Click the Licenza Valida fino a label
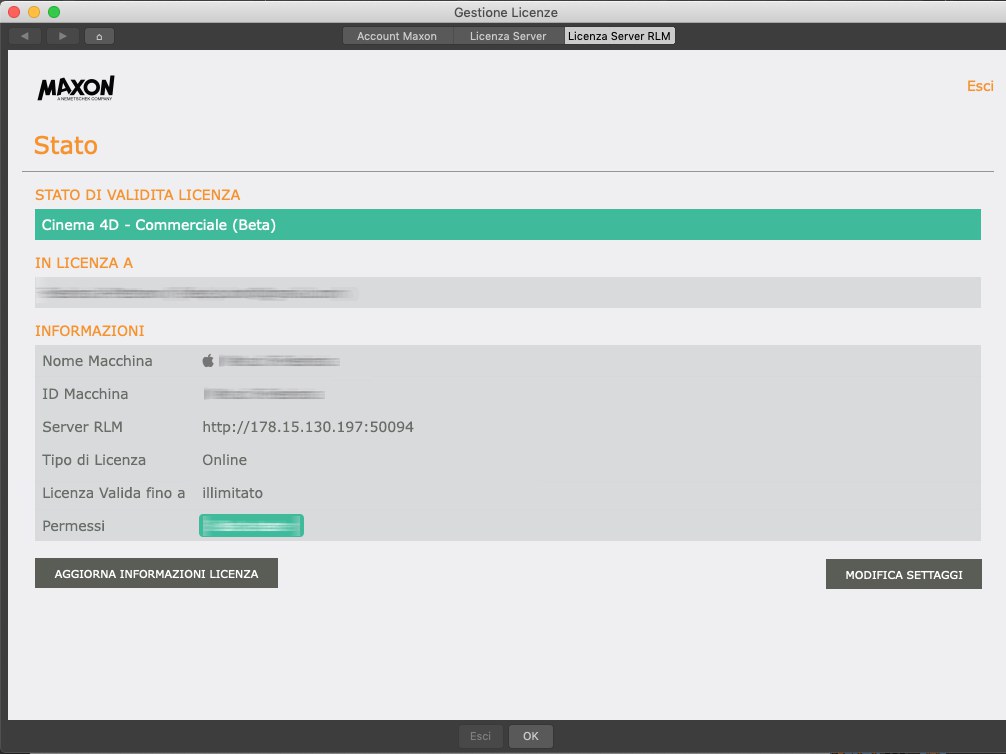 (x=114, y=493)
